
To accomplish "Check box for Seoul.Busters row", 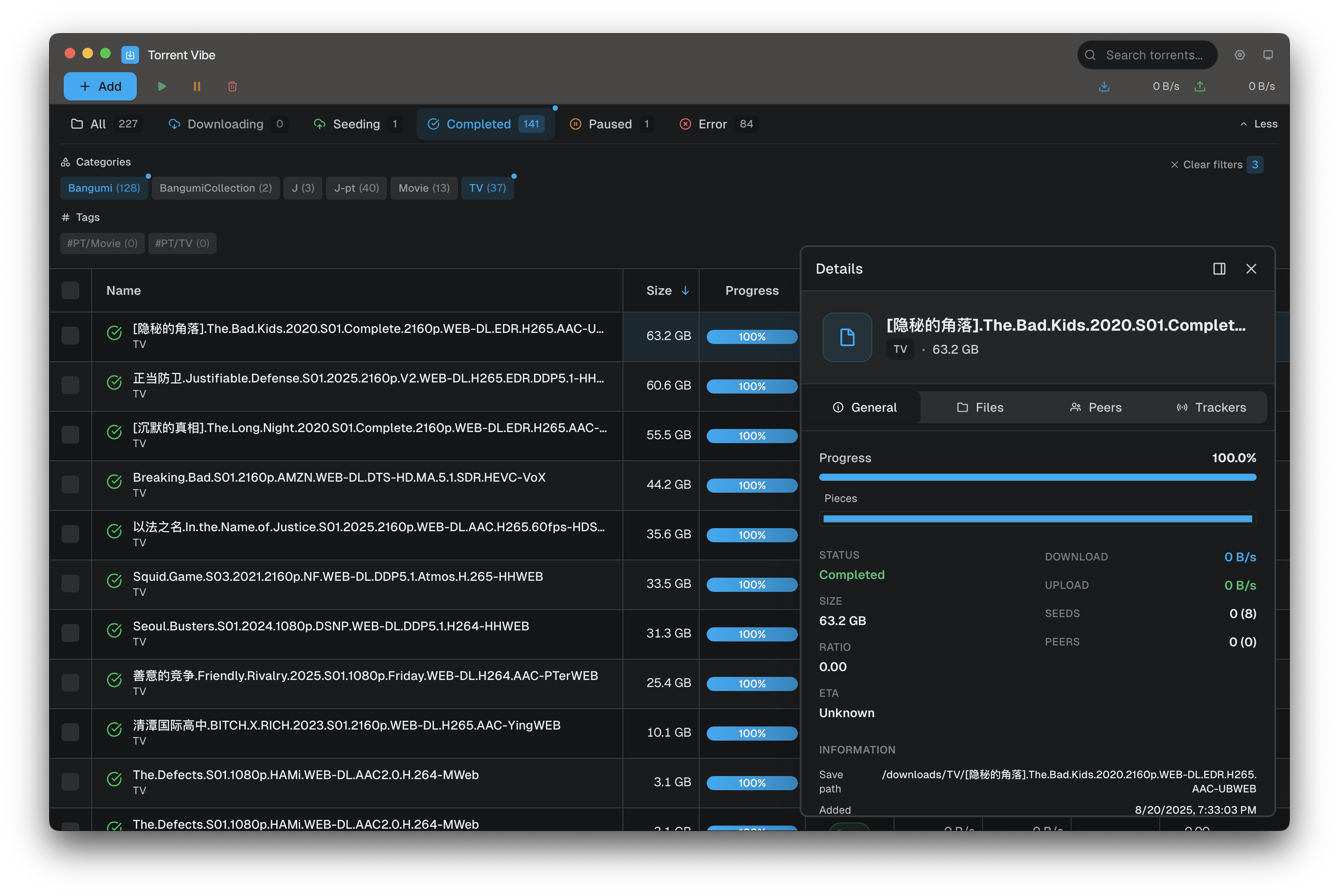I will pyautogui.click(x=70, y=633).
